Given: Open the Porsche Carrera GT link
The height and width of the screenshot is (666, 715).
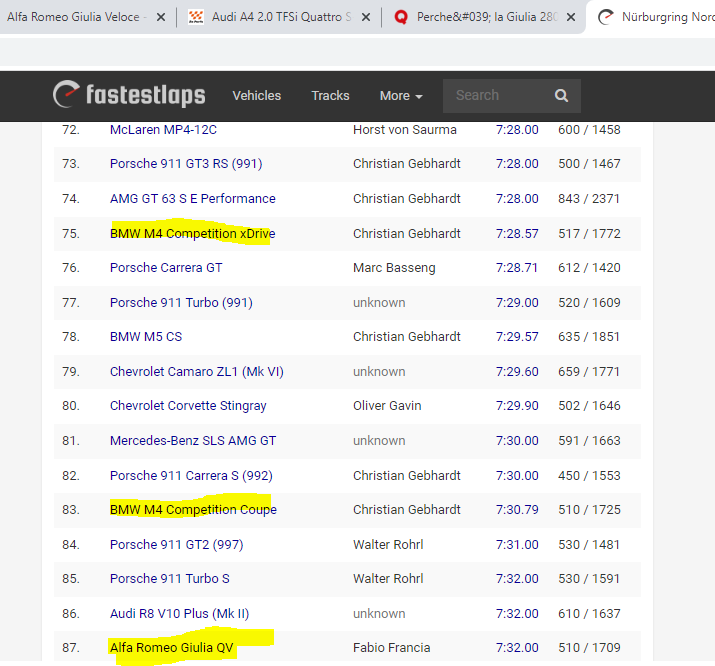Looking at the screenshot, I should pyautogui.click(x=166, y=268).
